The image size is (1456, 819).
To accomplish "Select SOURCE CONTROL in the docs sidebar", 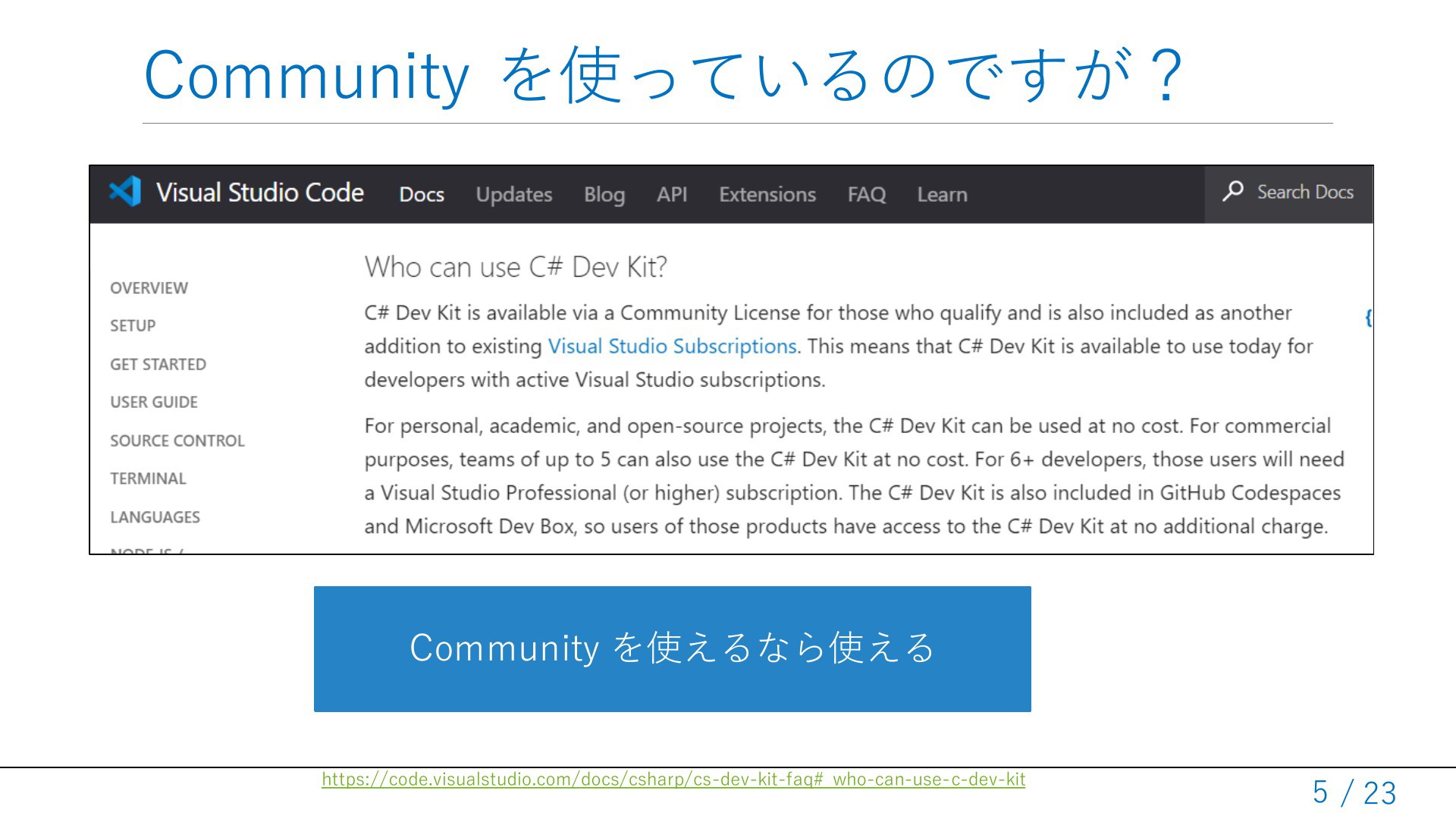I will [x=177, y=441].
